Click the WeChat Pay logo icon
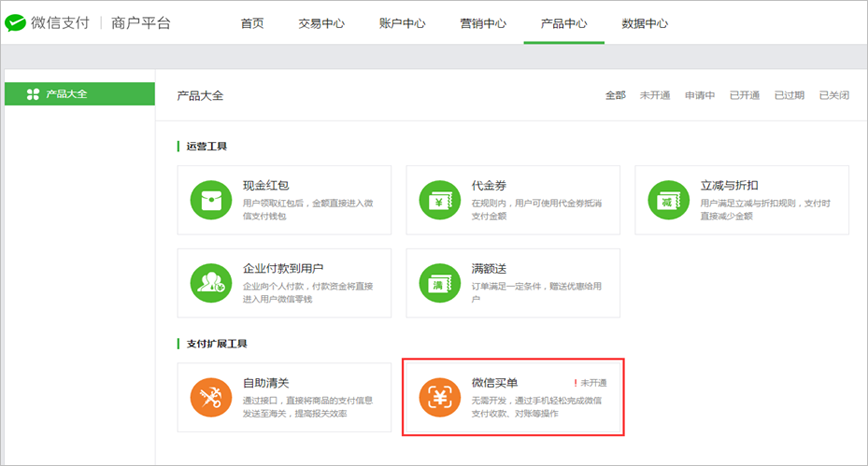The image size is (868, 466). click(x=16, y=23)
